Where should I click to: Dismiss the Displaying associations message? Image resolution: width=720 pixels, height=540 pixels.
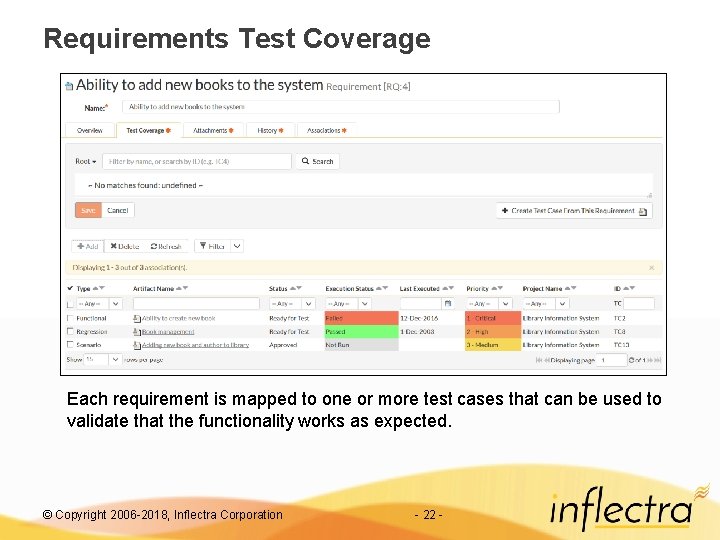point(652,268)
